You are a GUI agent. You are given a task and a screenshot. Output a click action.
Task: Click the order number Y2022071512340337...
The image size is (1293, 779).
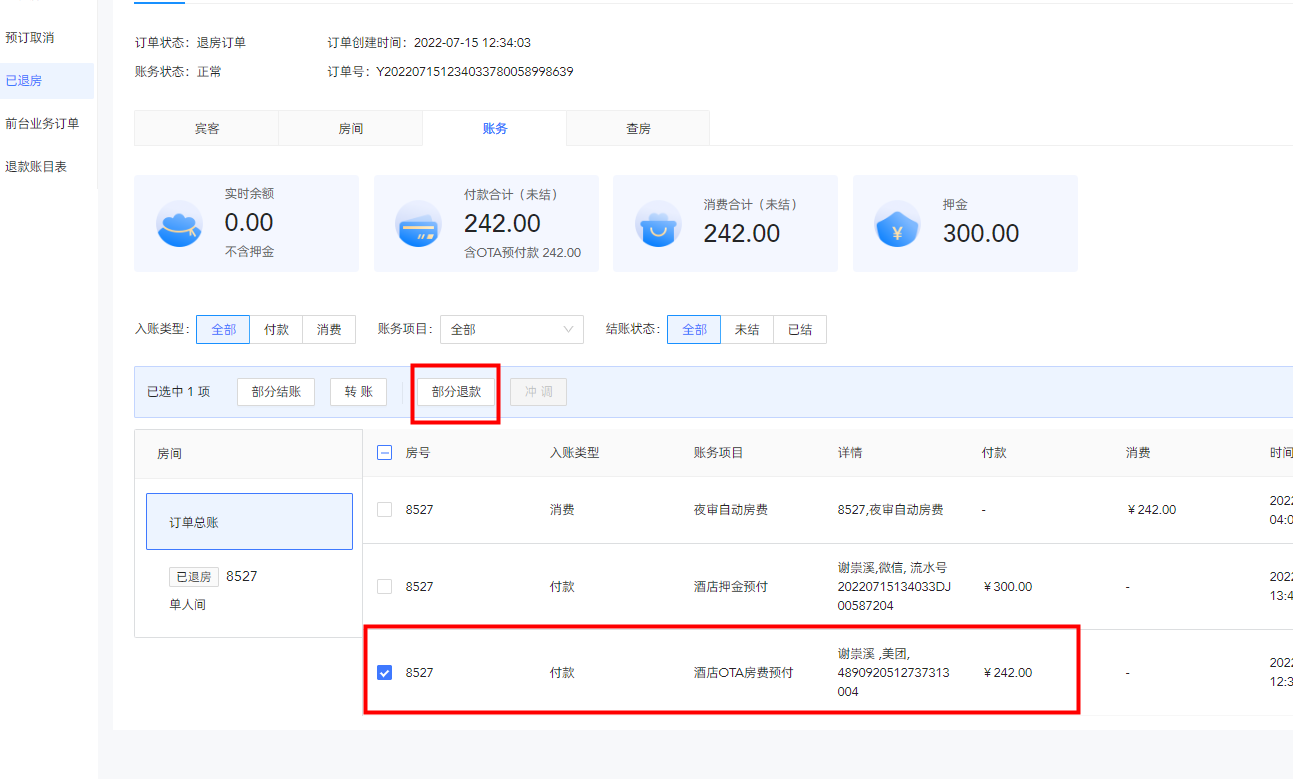click(474, 72)
